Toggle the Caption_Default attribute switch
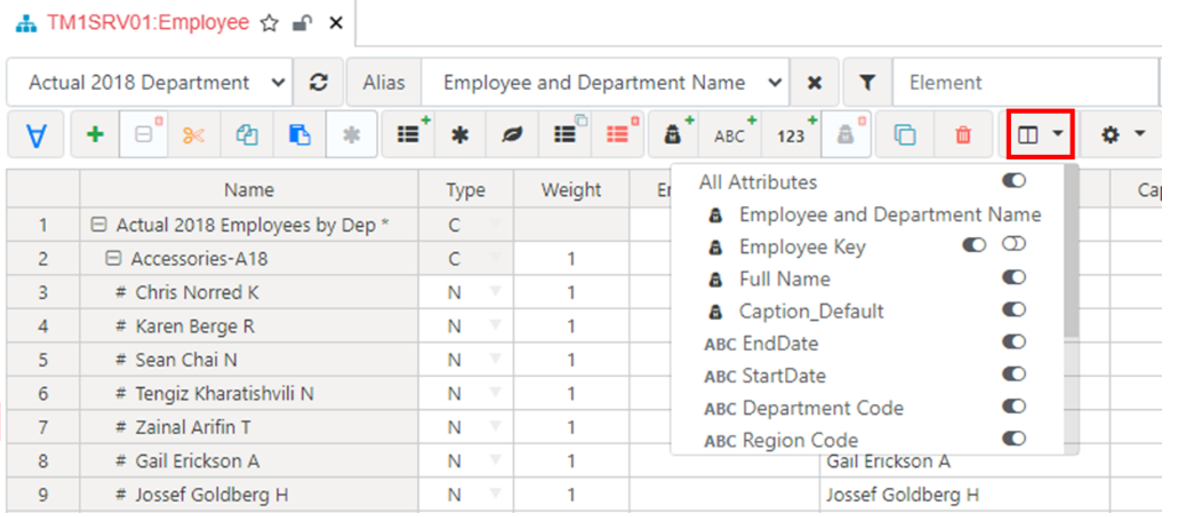This screenshot has height=517, width=1183. point(1014,309)
